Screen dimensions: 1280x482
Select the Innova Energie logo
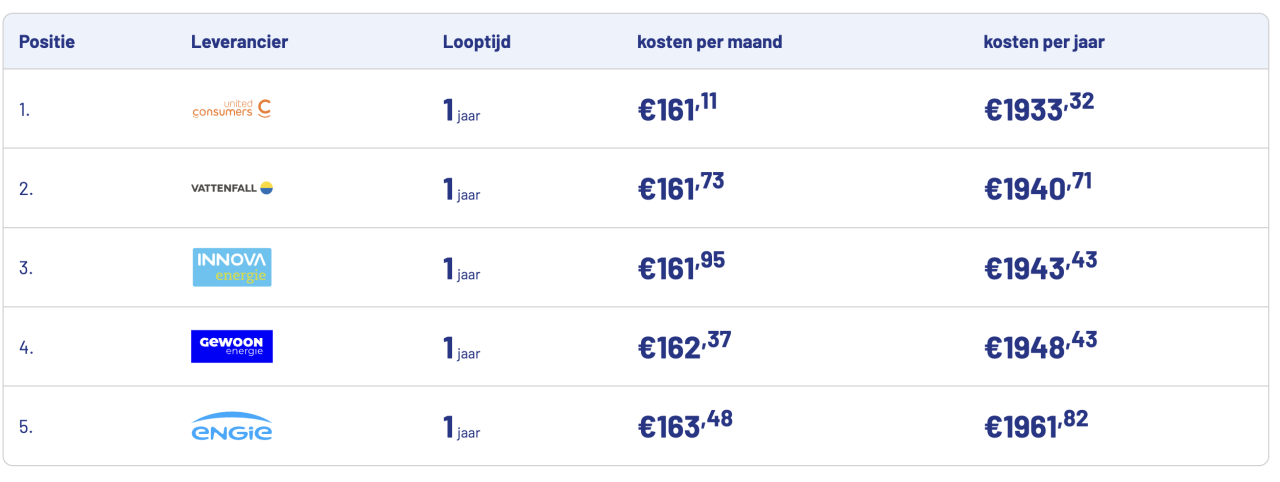[x=232, y=267]
